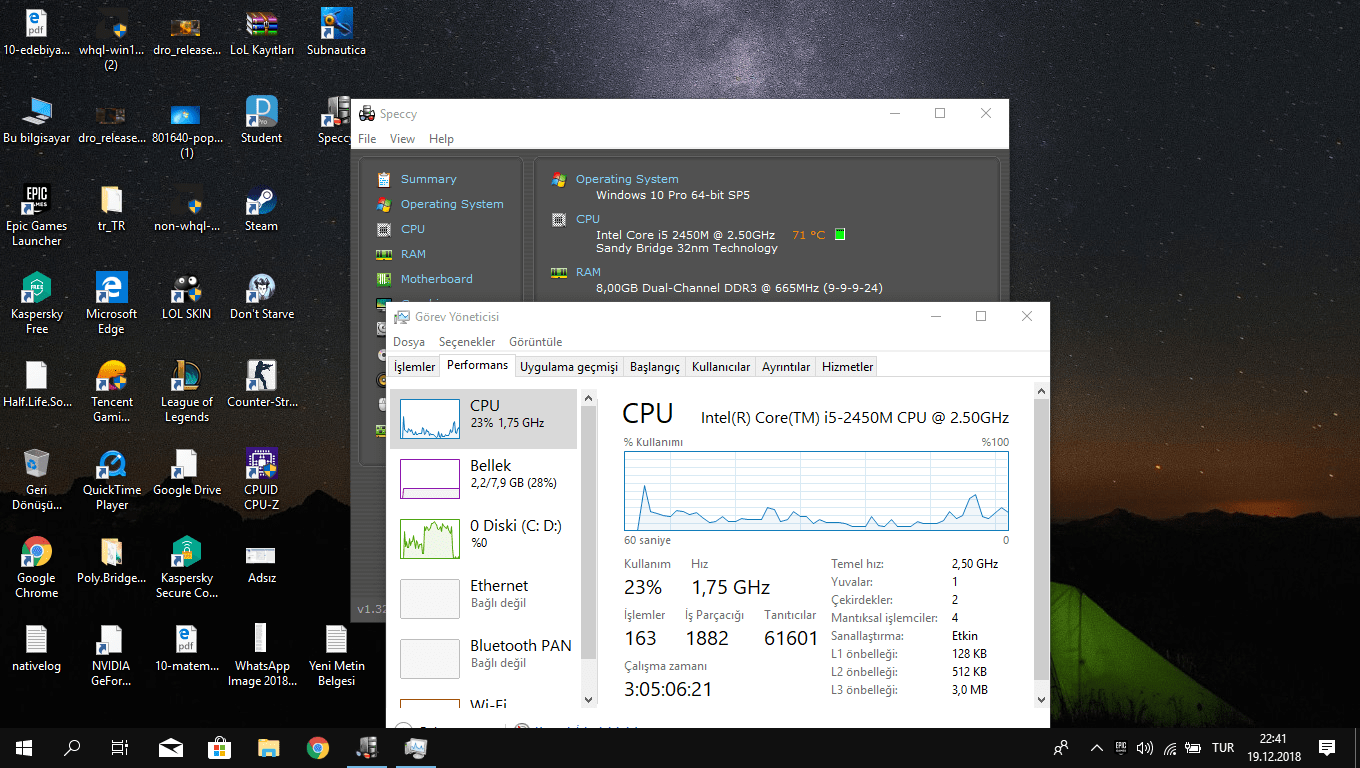Image resolution: width=1360 pixels, height=768 pixels.
Task: Open taskbar search
Action: click(72, 748)
